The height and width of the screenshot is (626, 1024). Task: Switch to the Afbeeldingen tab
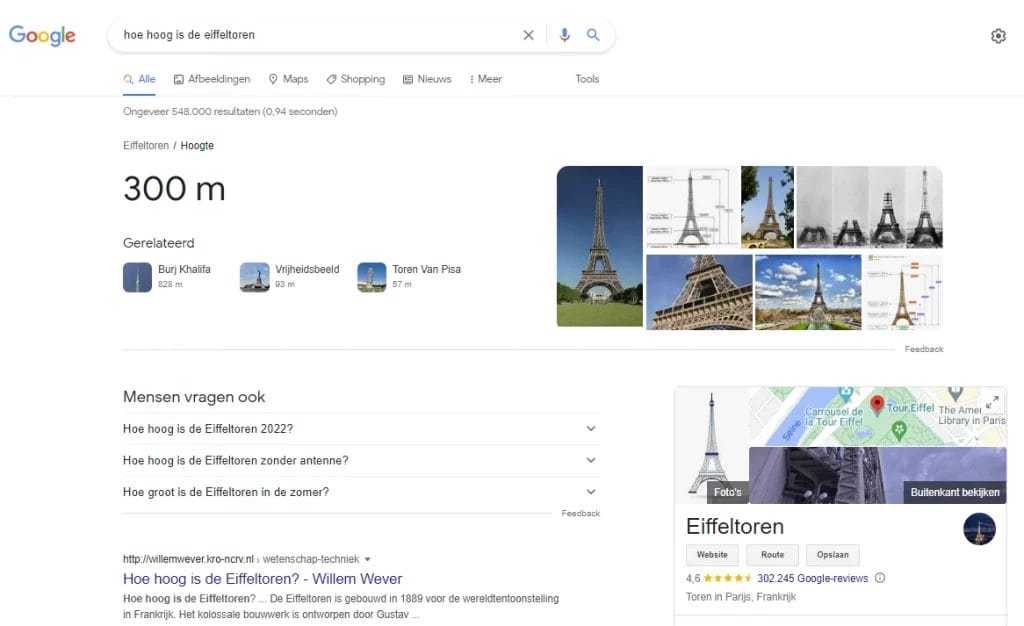tap(212, 79)
